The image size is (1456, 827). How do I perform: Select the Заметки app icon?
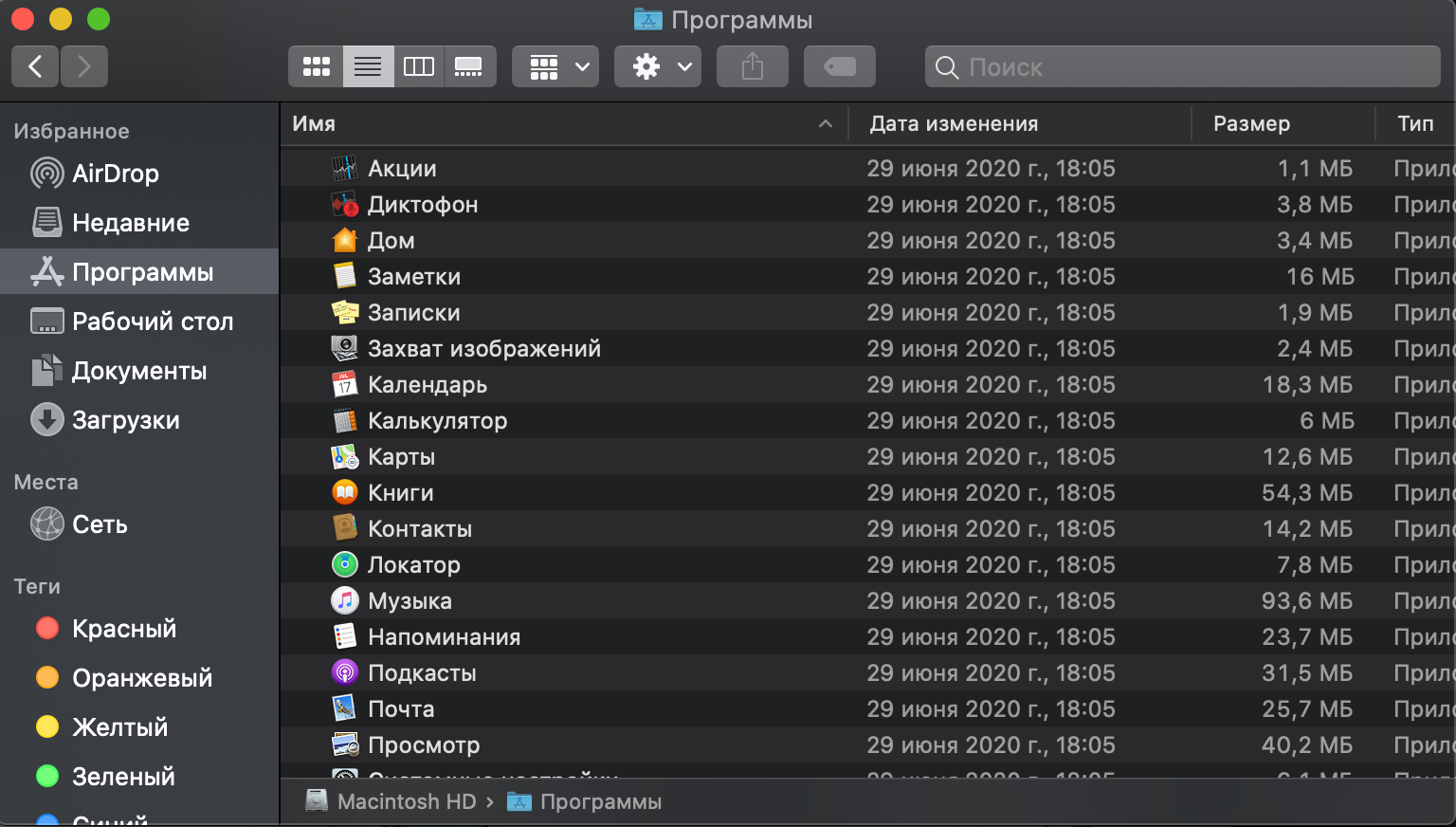pyautogui.click(x=344, y=277)
